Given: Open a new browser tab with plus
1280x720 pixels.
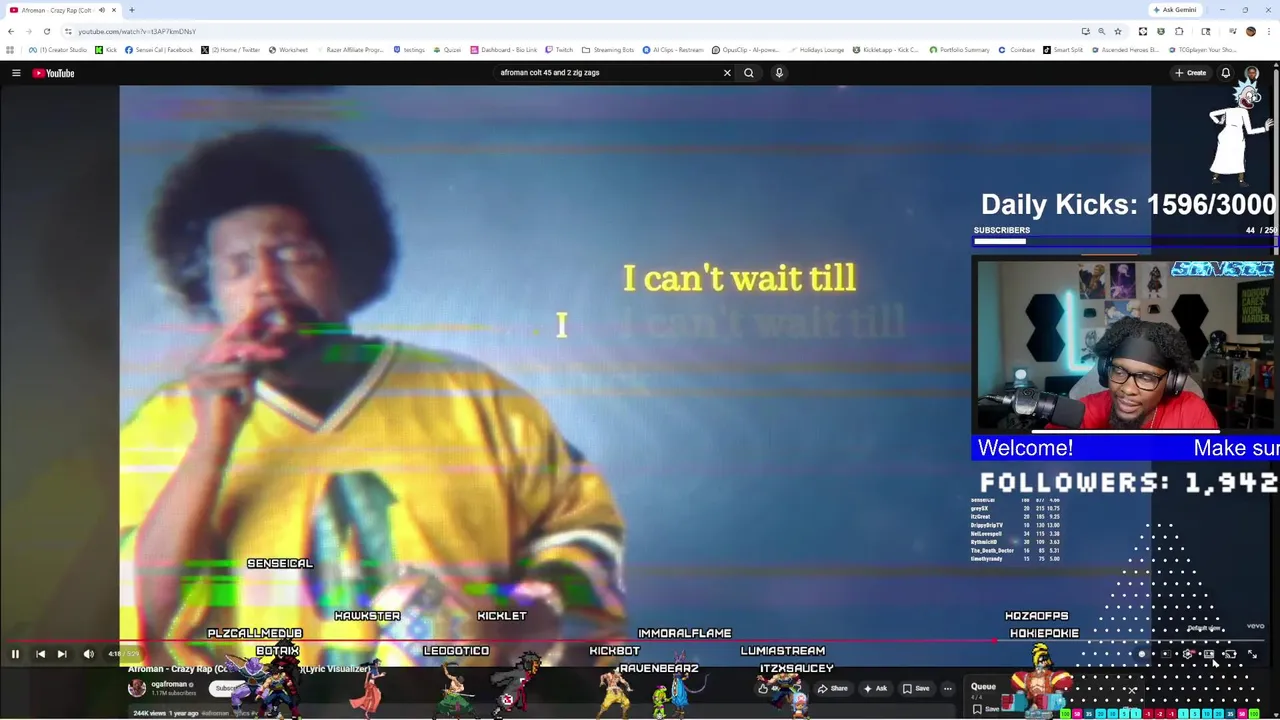Looking at the screenshot, I should (x=131, y=10).
